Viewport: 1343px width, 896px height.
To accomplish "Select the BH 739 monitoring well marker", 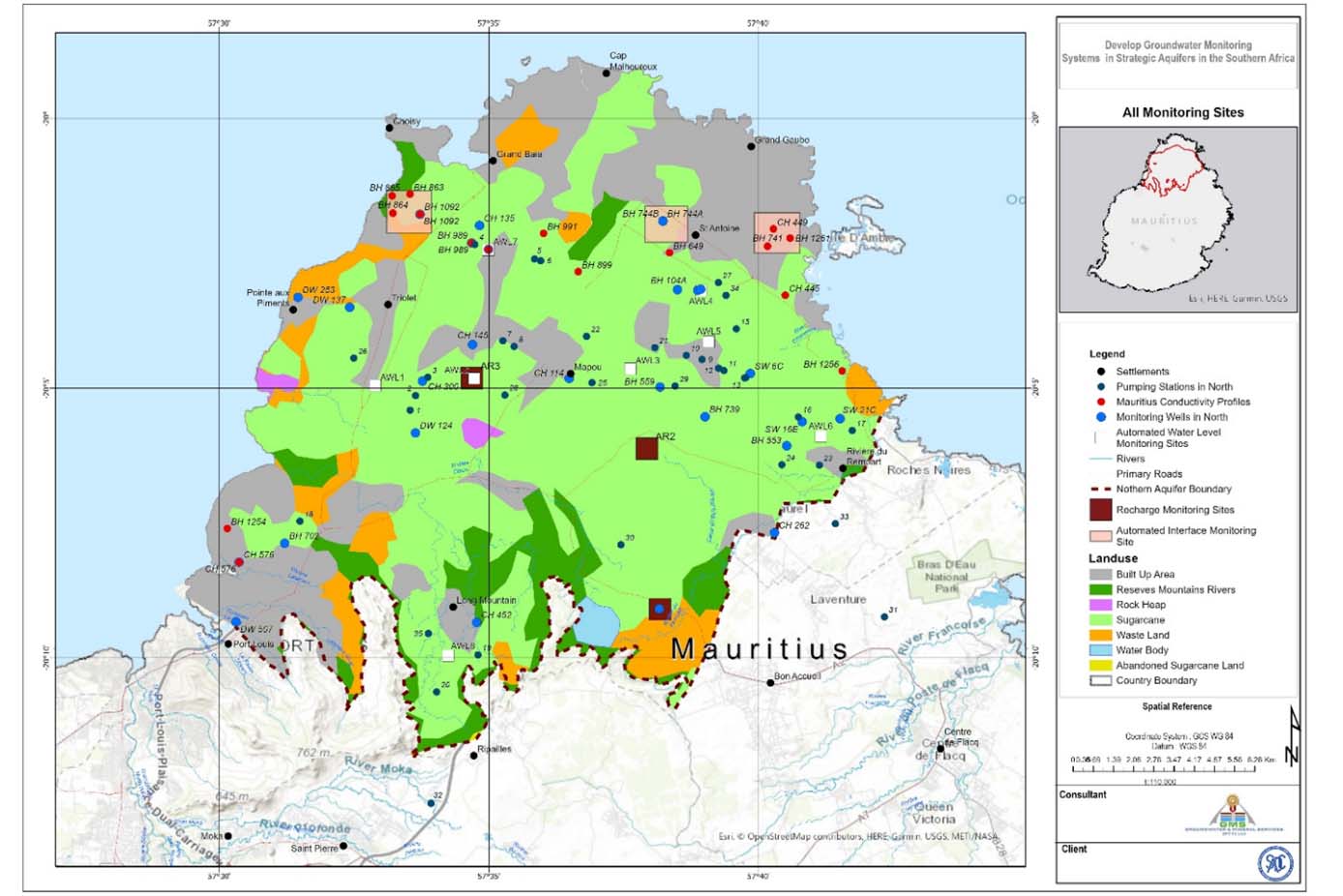I will pyautogui.click(x=705, y=417).
